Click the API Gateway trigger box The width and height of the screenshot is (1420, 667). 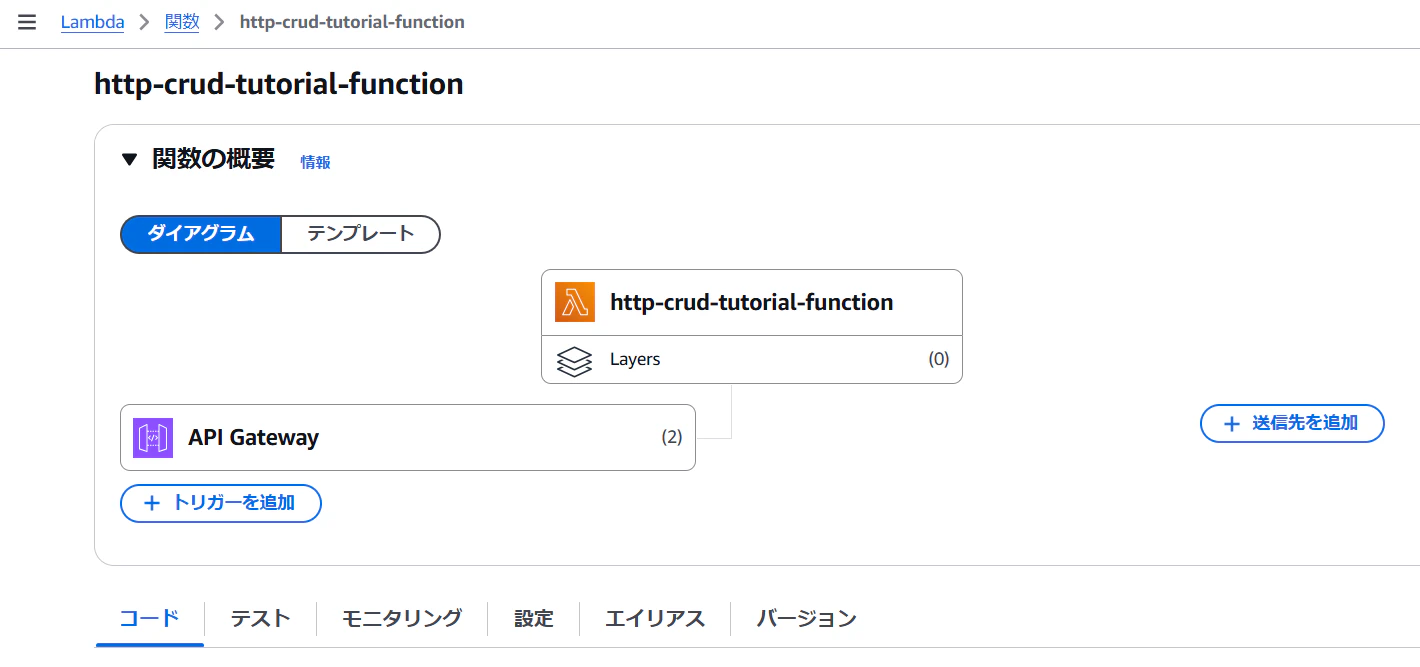click(408, 437)
